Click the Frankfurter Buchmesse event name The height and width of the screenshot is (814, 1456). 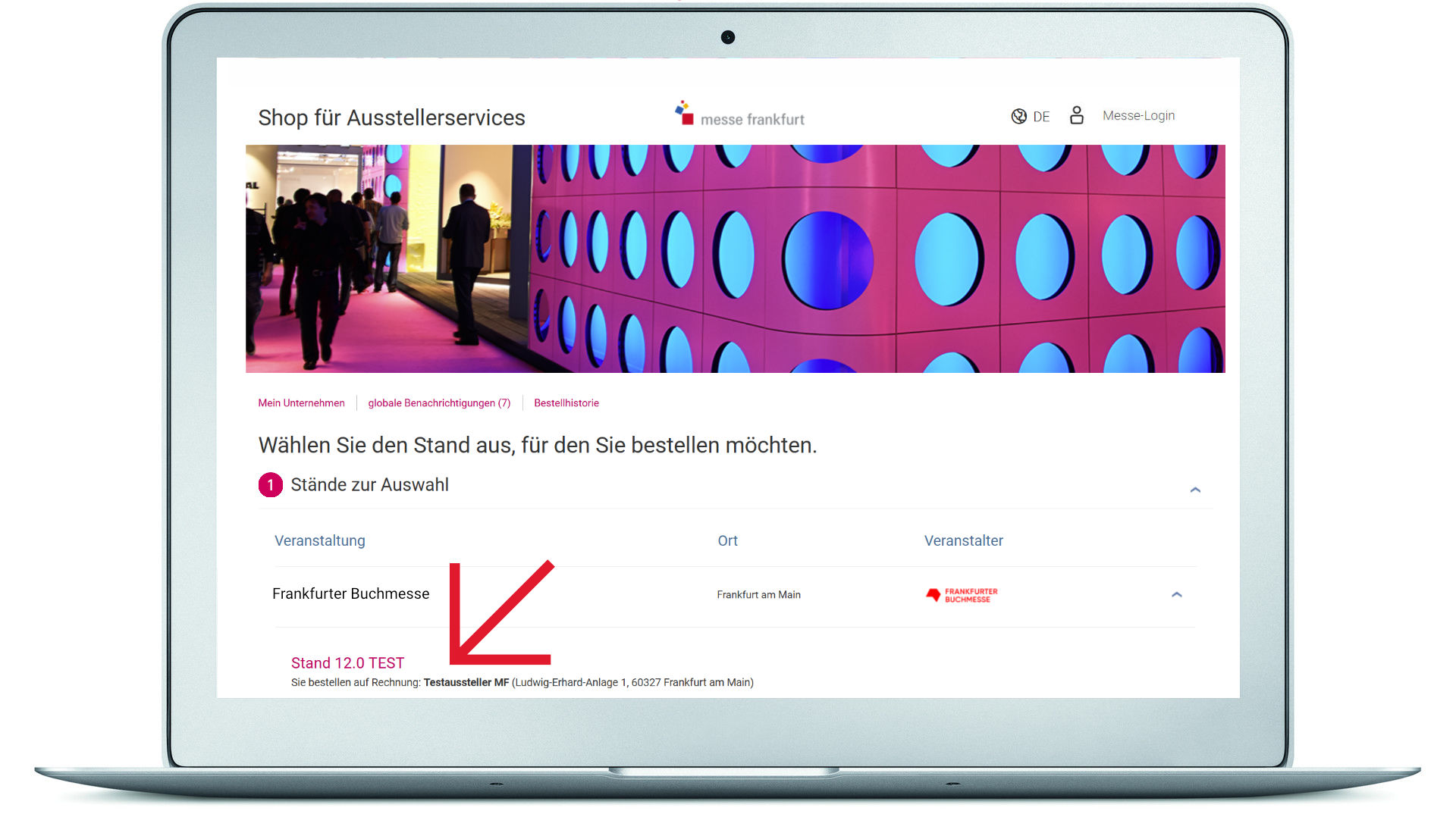350,593
